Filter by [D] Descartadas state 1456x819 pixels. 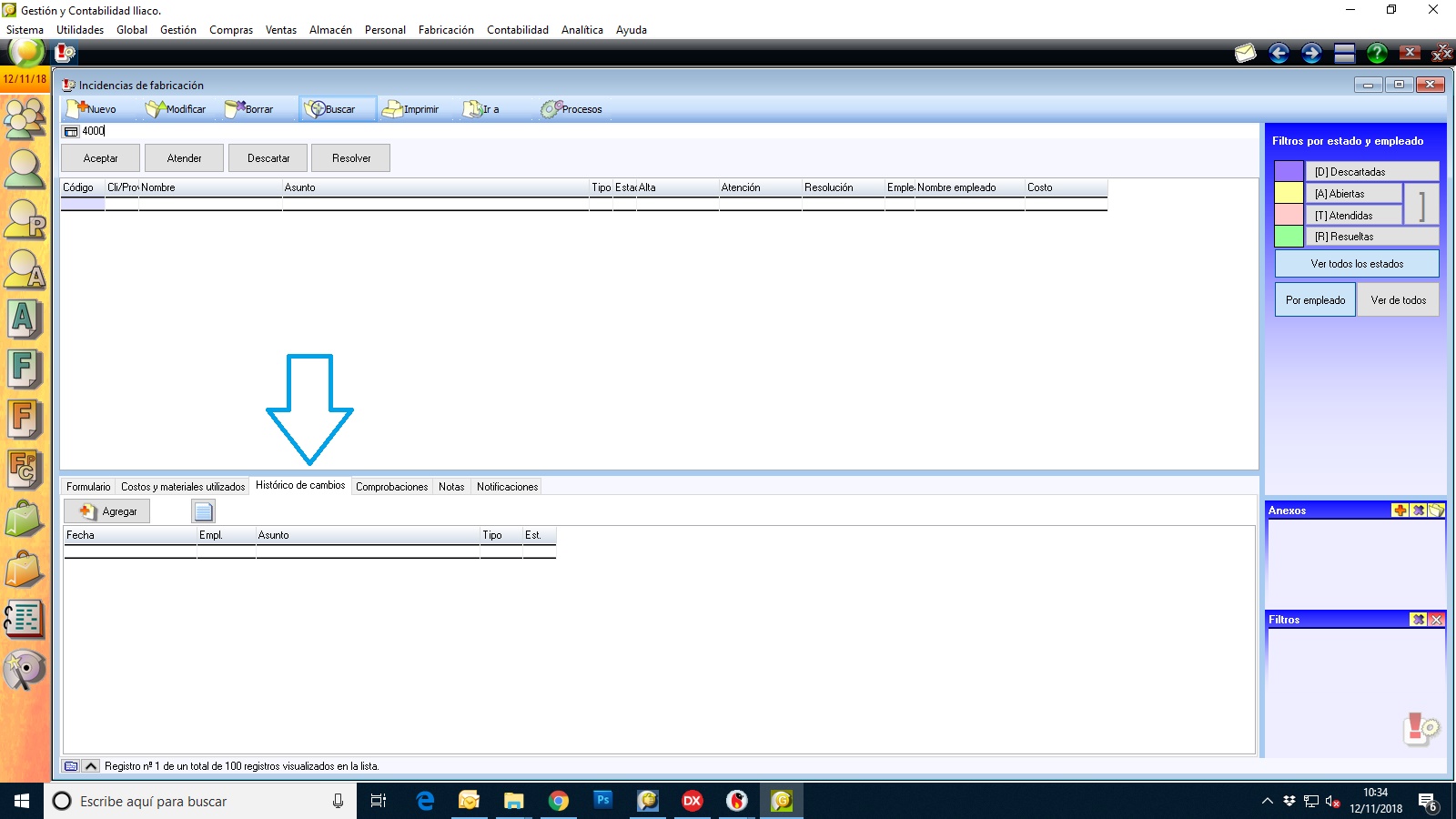1372,172
